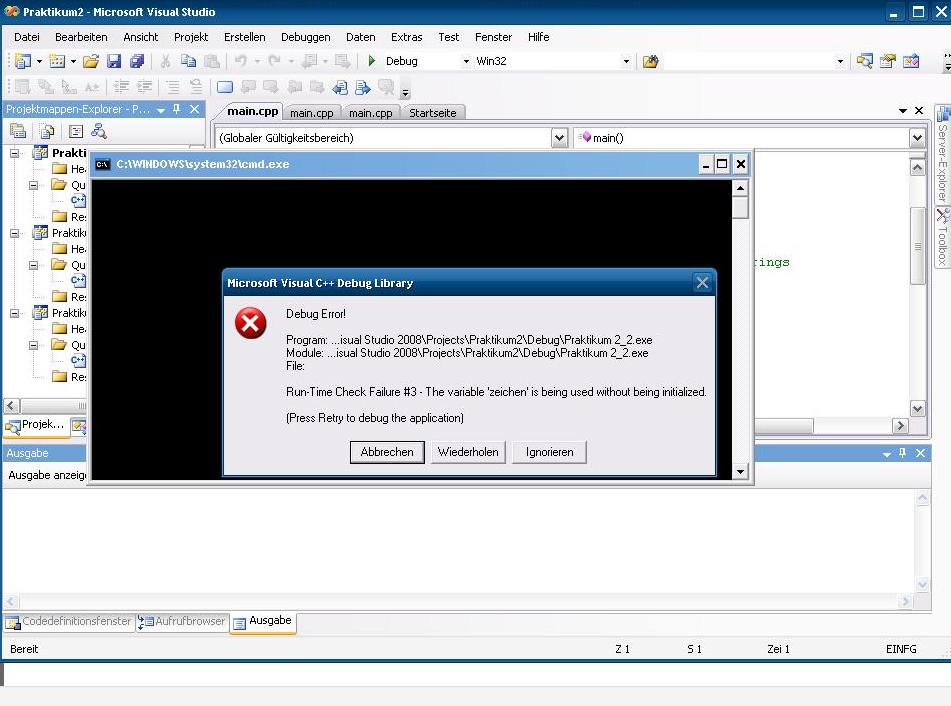
Task: Click the Abbrechen button in debug dialog
Action: click(x=387, y=452)
